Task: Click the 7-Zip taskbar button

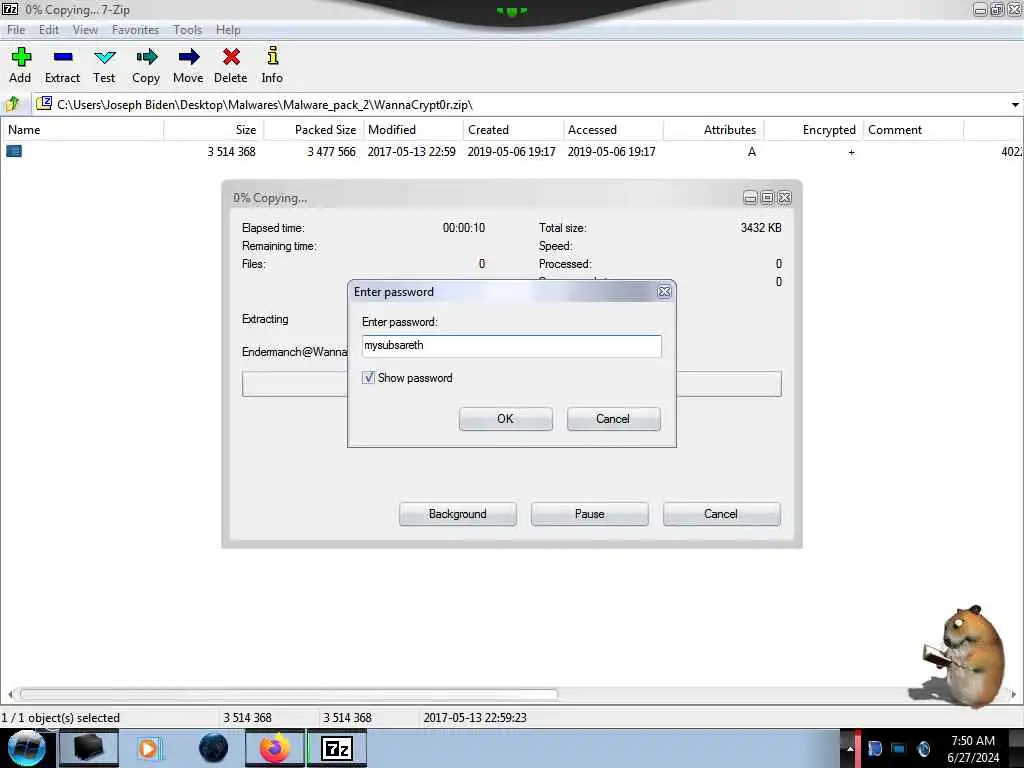Action: 337,748
